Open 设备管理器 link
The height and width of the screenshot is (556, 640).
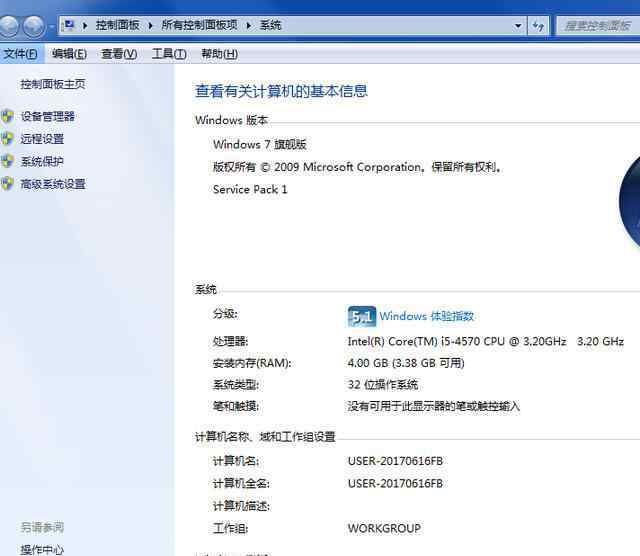coord(48,116)
